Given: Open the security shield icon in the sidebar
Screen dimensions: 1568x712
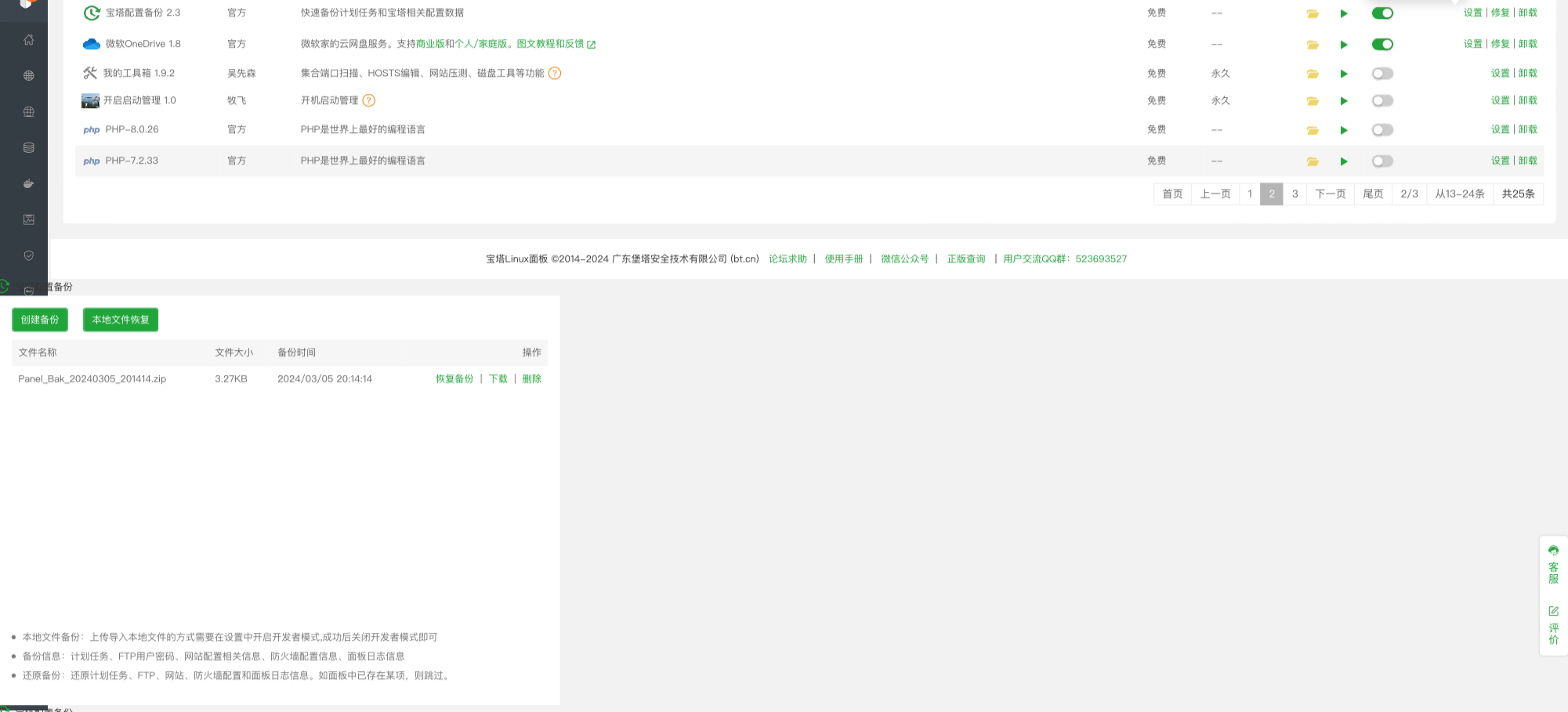Looking at the screenshot, I should coord(29,255).
